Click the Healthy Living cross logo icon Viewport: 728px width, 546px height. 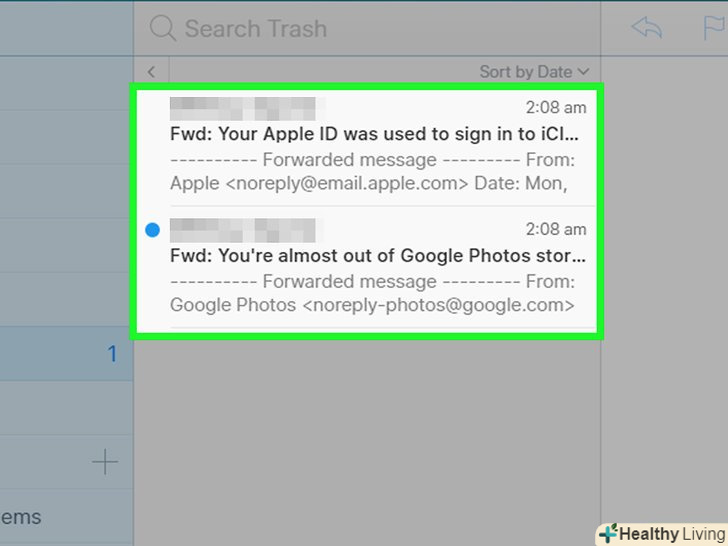coord(607,534)
